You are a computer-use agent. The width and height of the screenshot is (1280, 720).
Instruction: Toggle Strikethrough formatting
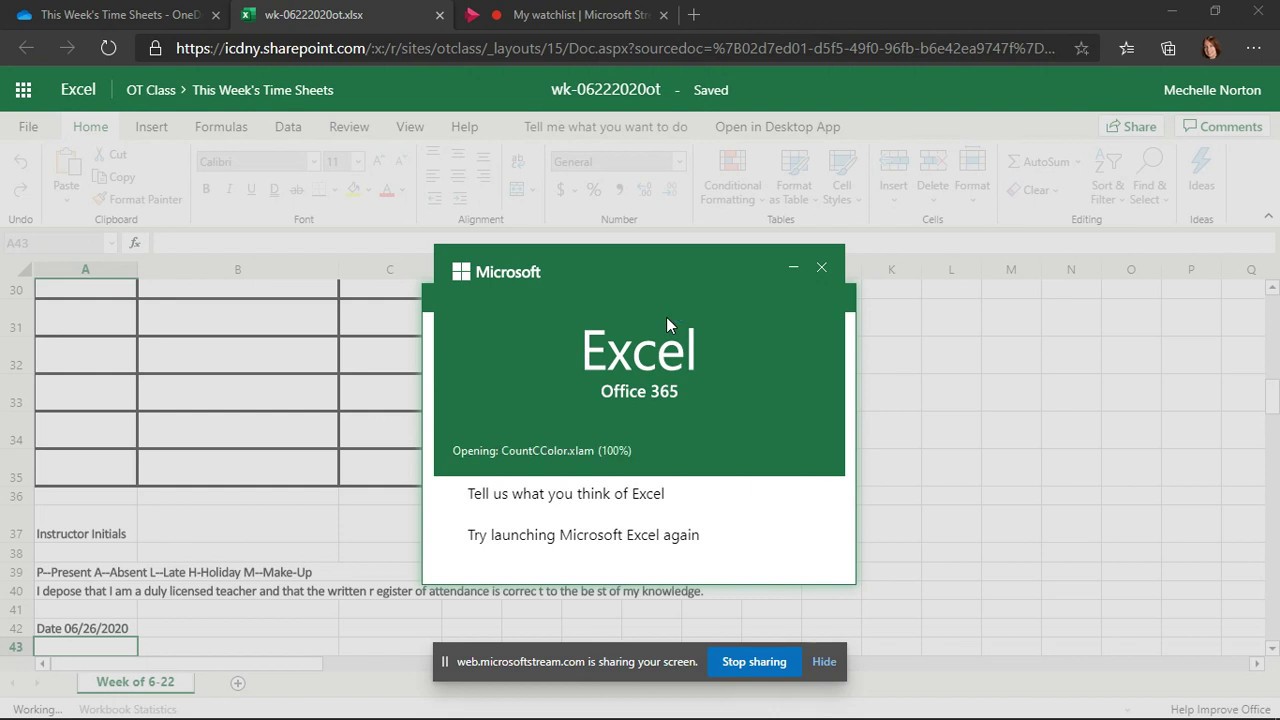coord(296,190)
